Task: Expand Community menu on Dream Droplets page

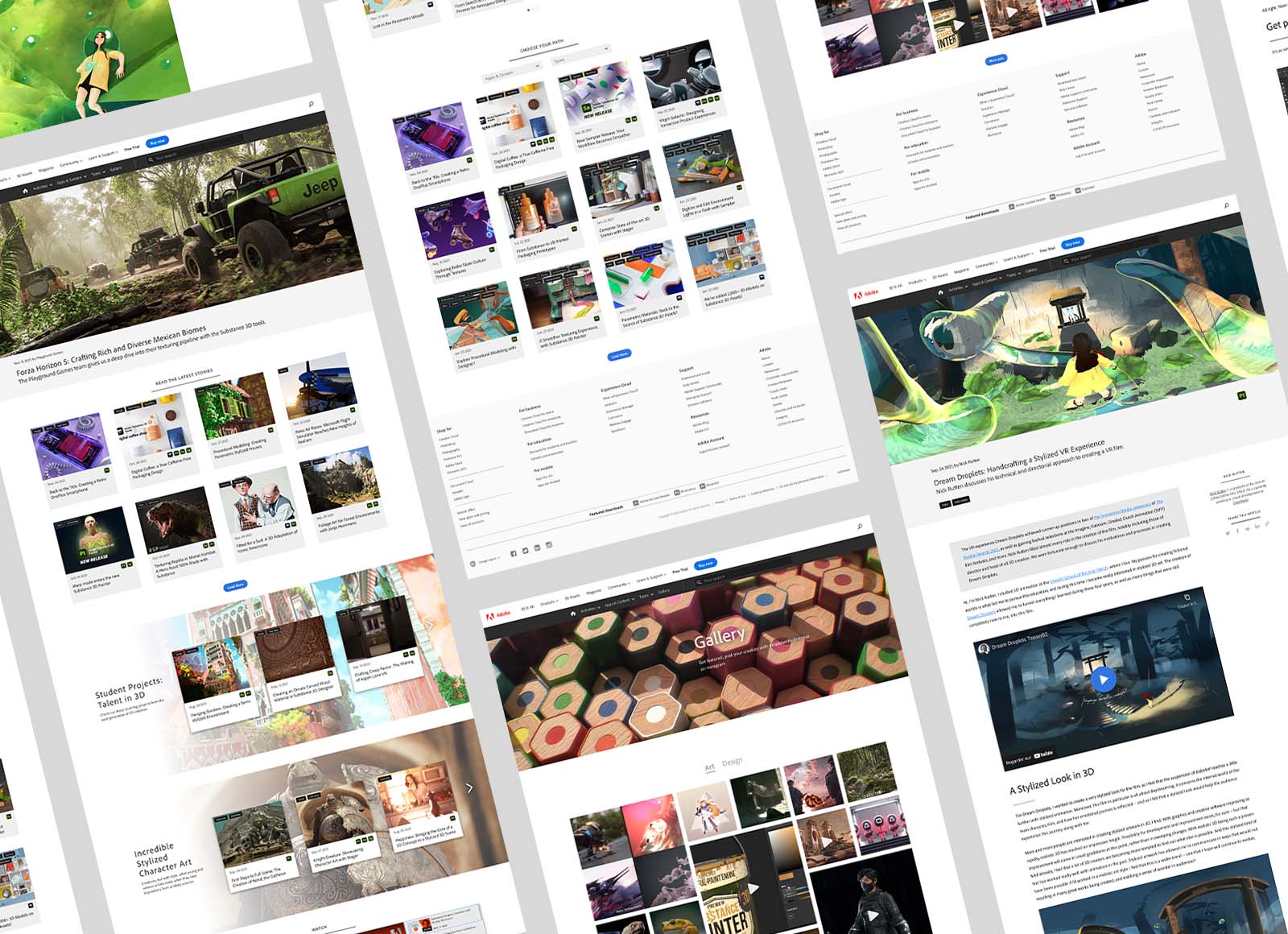Action: coord(986,265)
